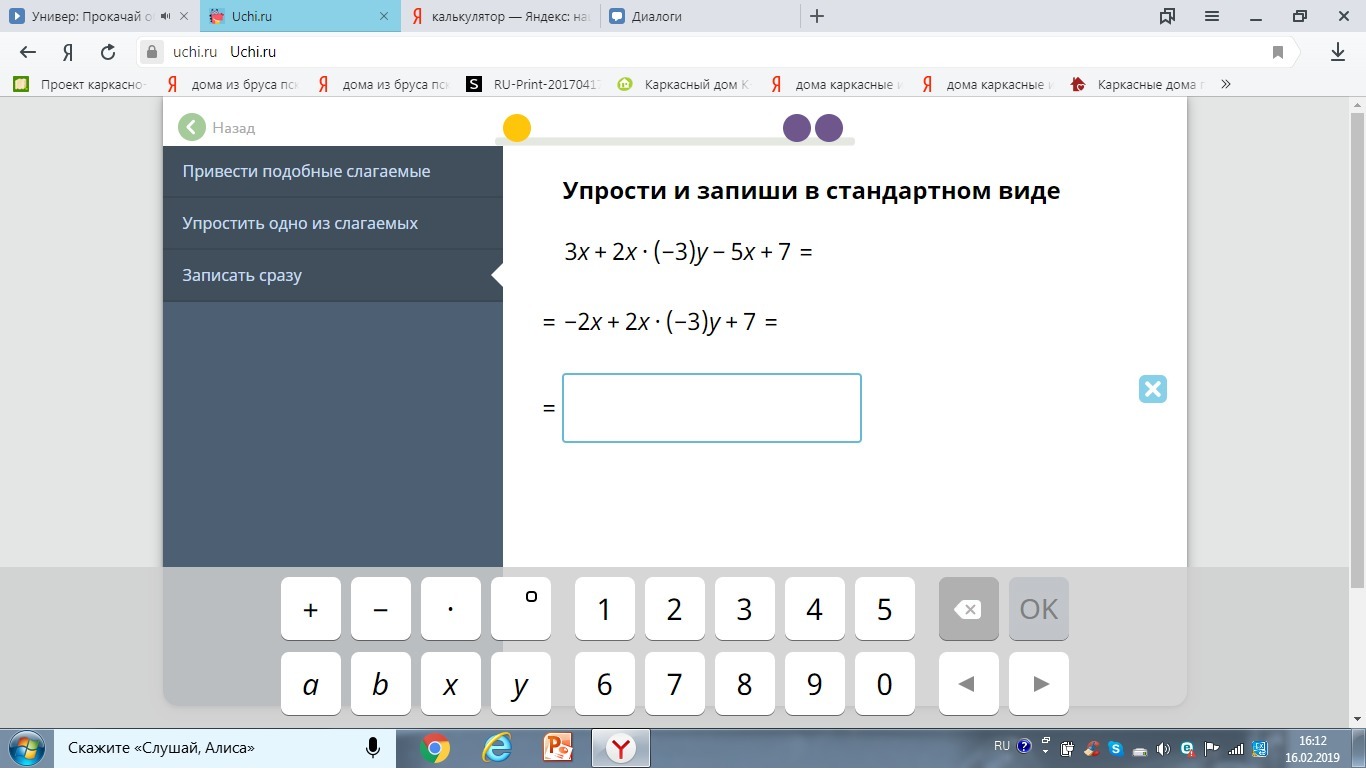Open Skype from the system tray
The width and height of the screenshot is (1366, 780).
coord(1115,748)
